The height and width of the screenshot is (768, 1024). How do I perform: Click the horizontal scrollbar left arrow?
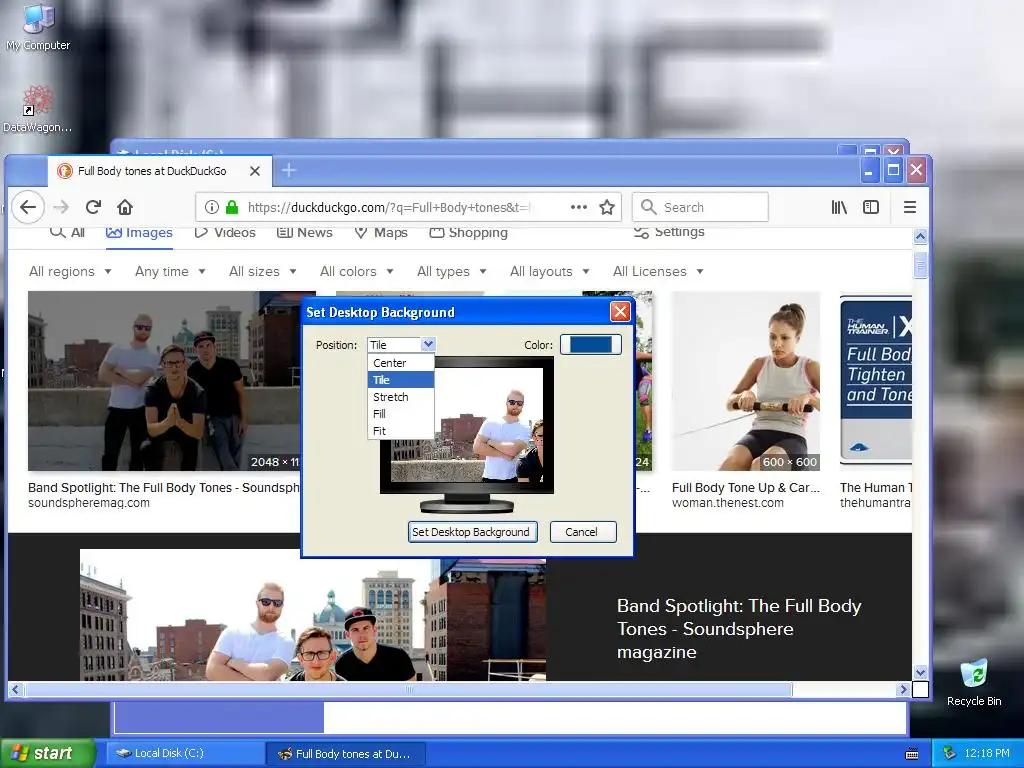(16, 690)
